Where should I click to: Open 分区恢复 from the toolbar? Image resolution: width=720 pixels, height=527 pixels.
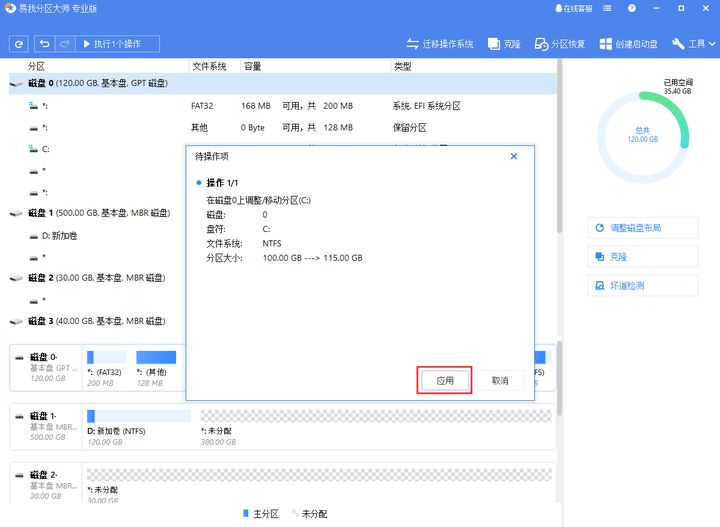pyautogui.click(x=560, y=44)
